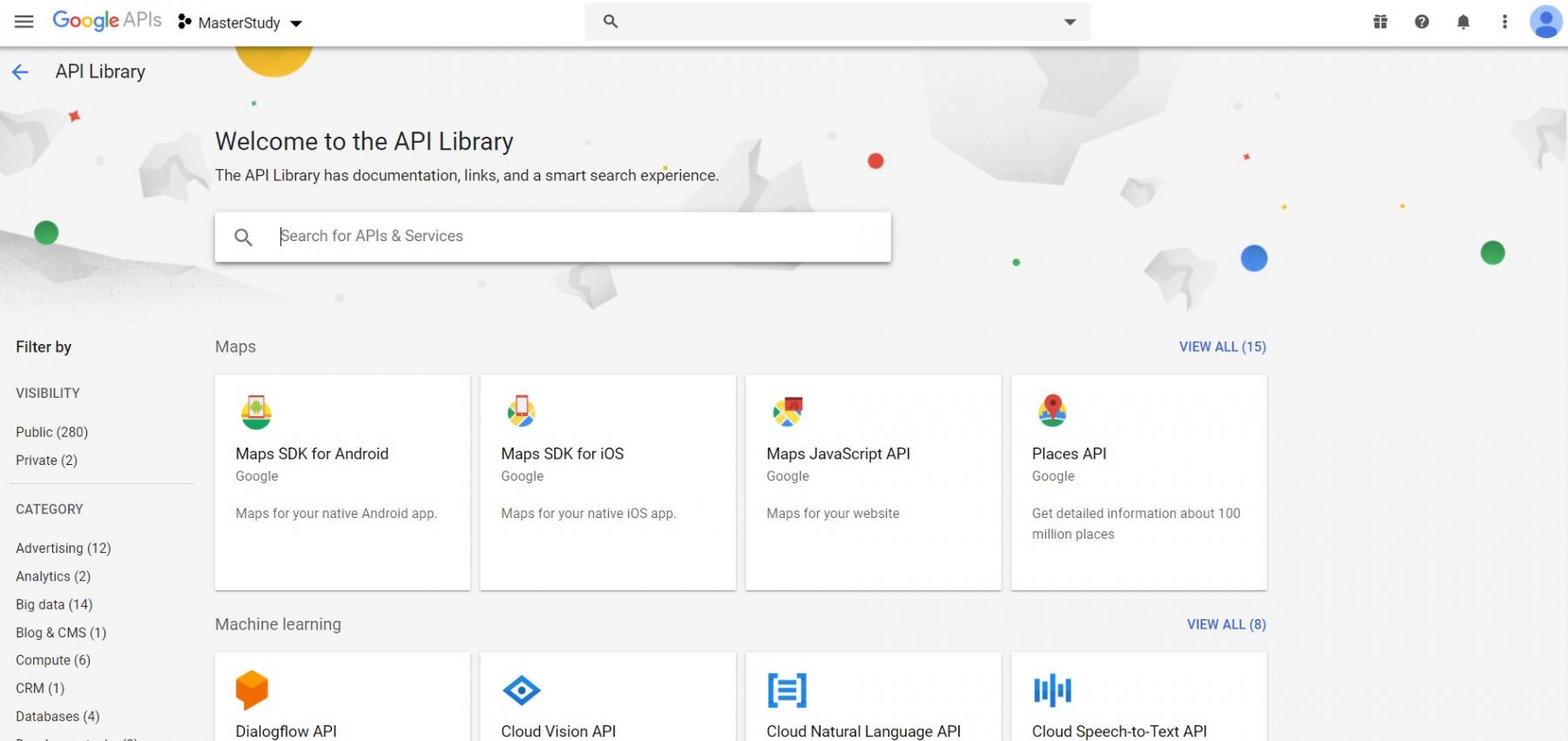Open the gift free trial icon

coord(1380,22)
